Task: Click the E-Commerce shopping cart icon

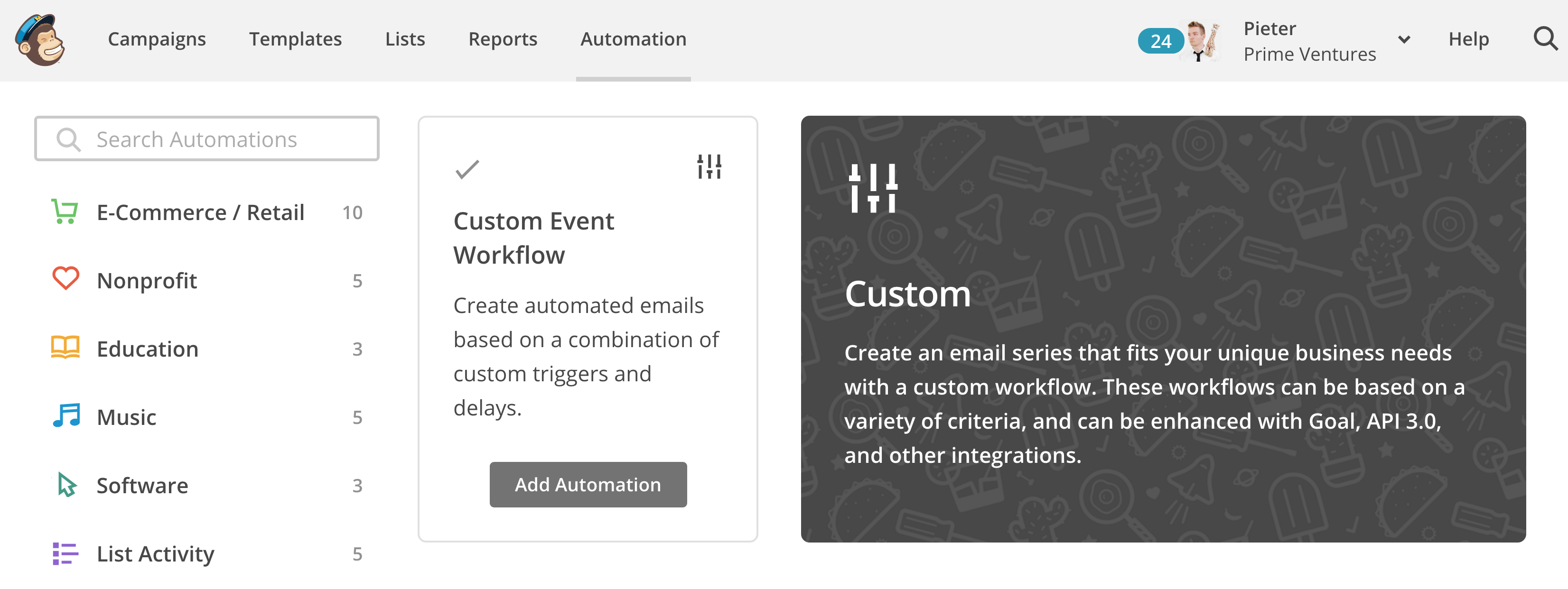Action: (x=65, y=212)
